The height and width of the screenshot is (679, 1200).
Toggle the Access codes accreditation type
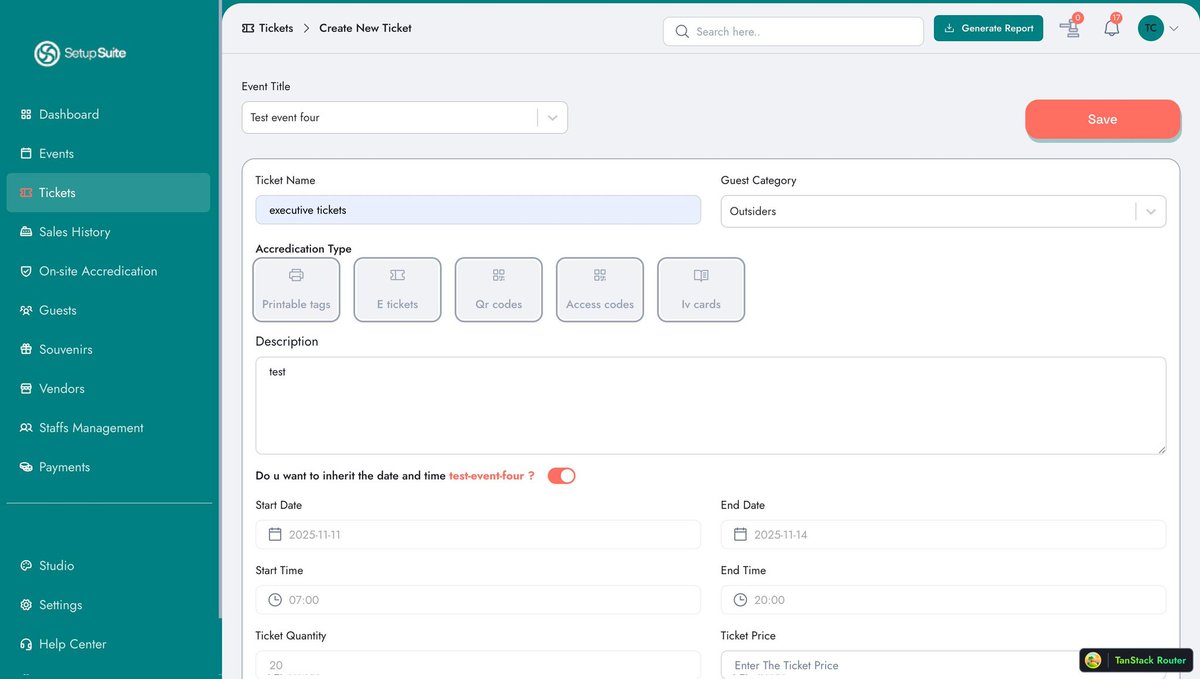[600, 290]
